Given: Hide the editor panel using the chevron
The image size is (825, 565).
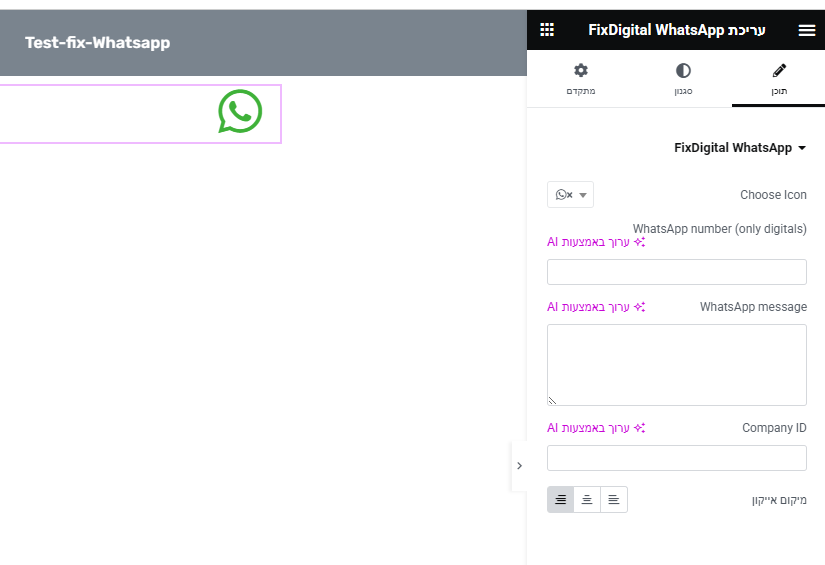Looking at the screenshot, I should tap(518, 466).
